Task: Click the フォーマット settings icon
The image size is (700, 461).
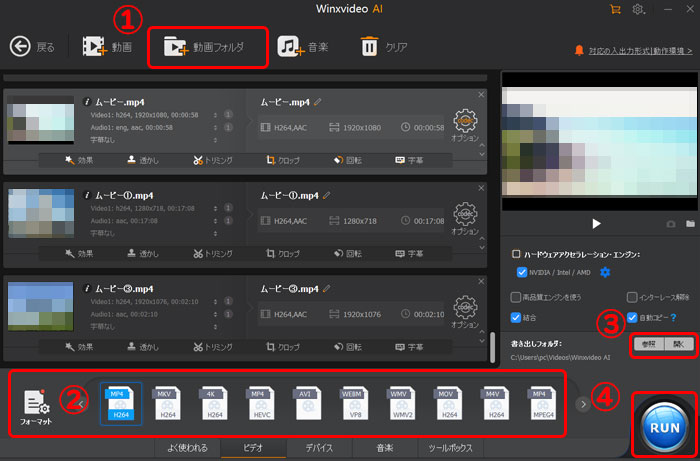Action: point(38,403)
